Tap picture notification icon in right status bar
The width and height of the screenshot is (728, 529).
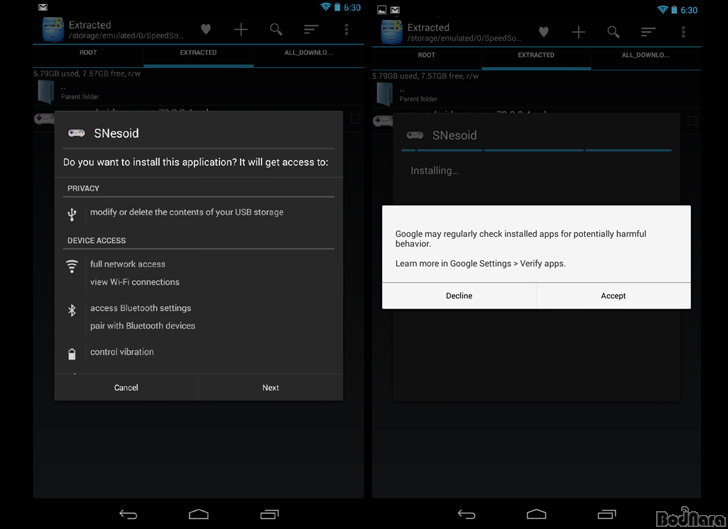click(x=382, y=10)
